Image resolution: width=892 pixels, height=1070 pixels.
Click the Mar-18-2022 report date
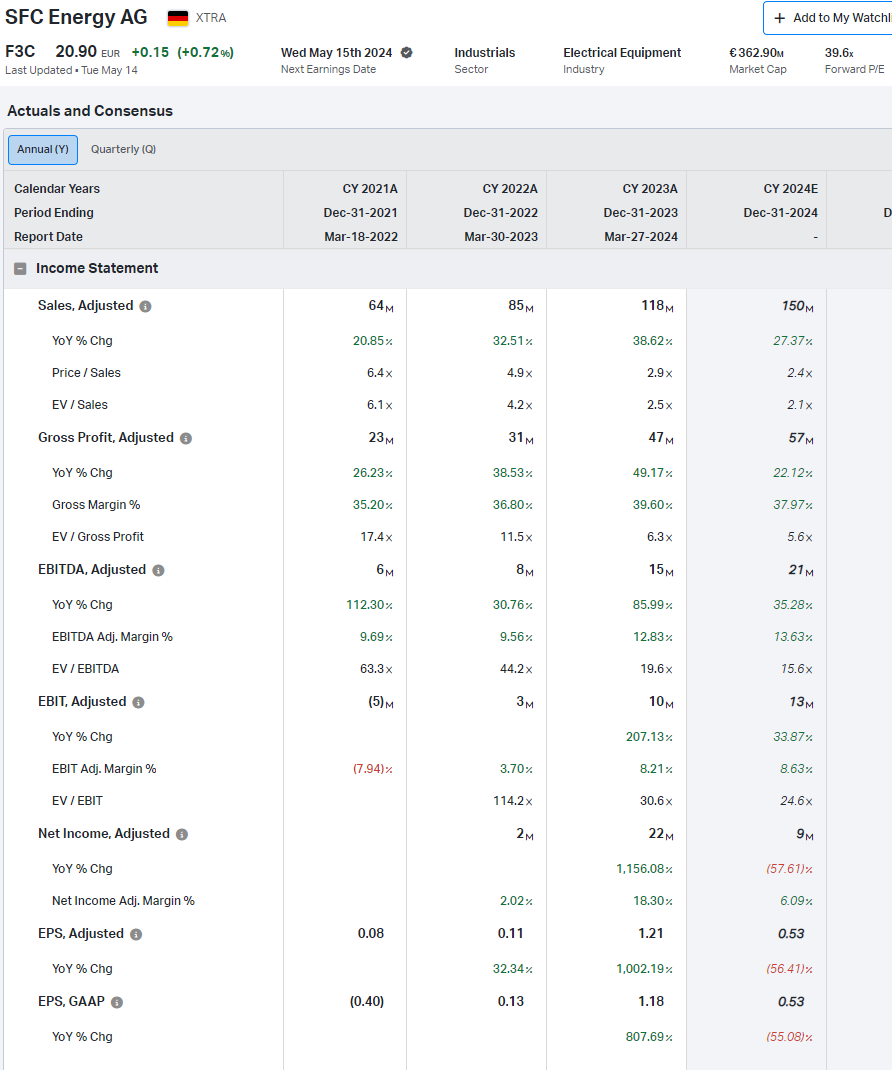tap(361, 237)
